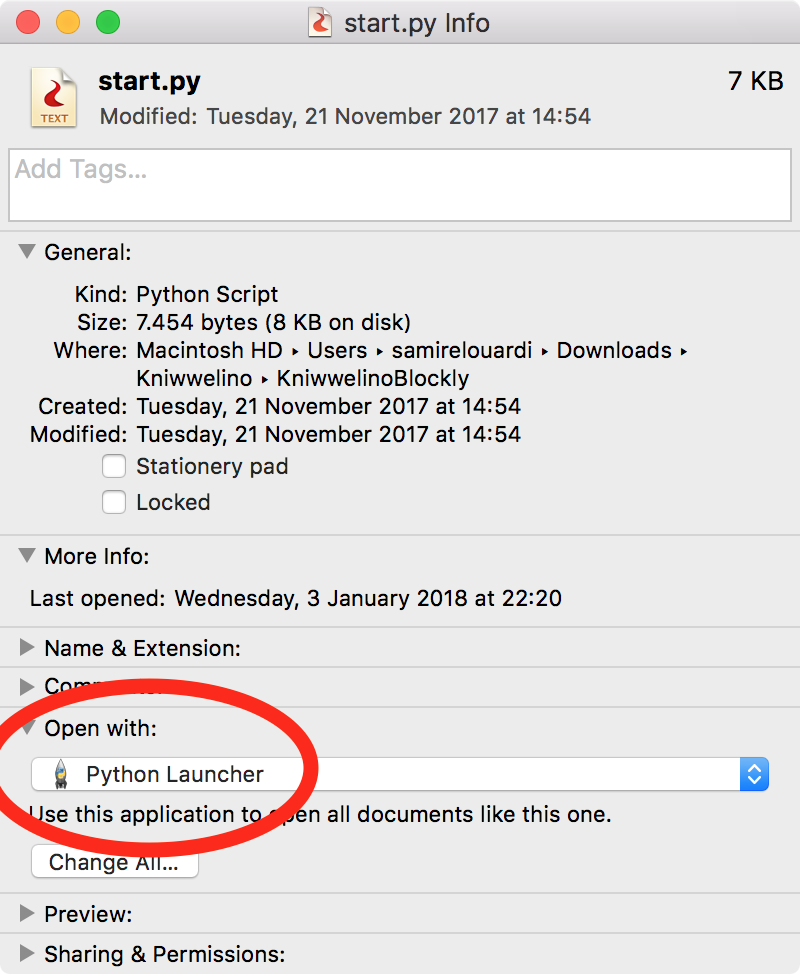Image resolution: width=800 pixels, height=974 pixels.
Task: Close the Info window with red button
Action: tap(28, 22)
